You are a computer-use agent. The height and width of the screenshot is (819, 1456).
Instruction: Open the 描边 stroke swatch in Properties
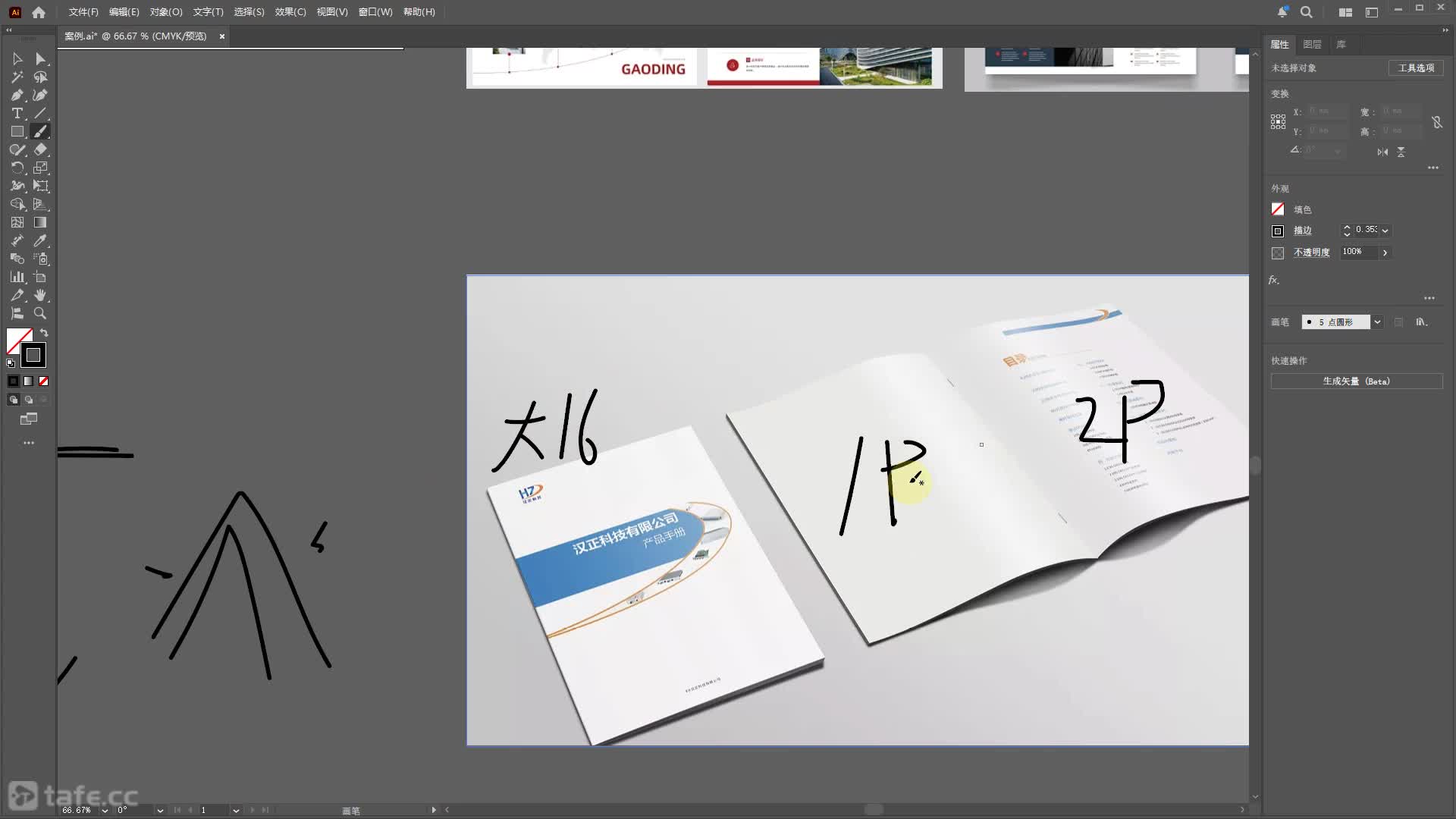click(1278, 231)
